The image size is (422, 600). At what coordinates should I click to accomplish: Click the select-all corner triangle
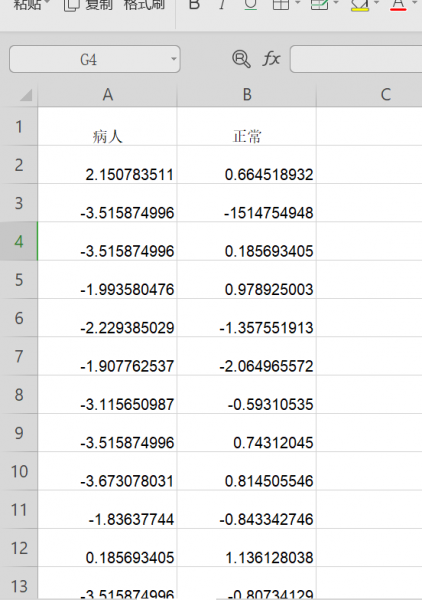pos(25,95)
